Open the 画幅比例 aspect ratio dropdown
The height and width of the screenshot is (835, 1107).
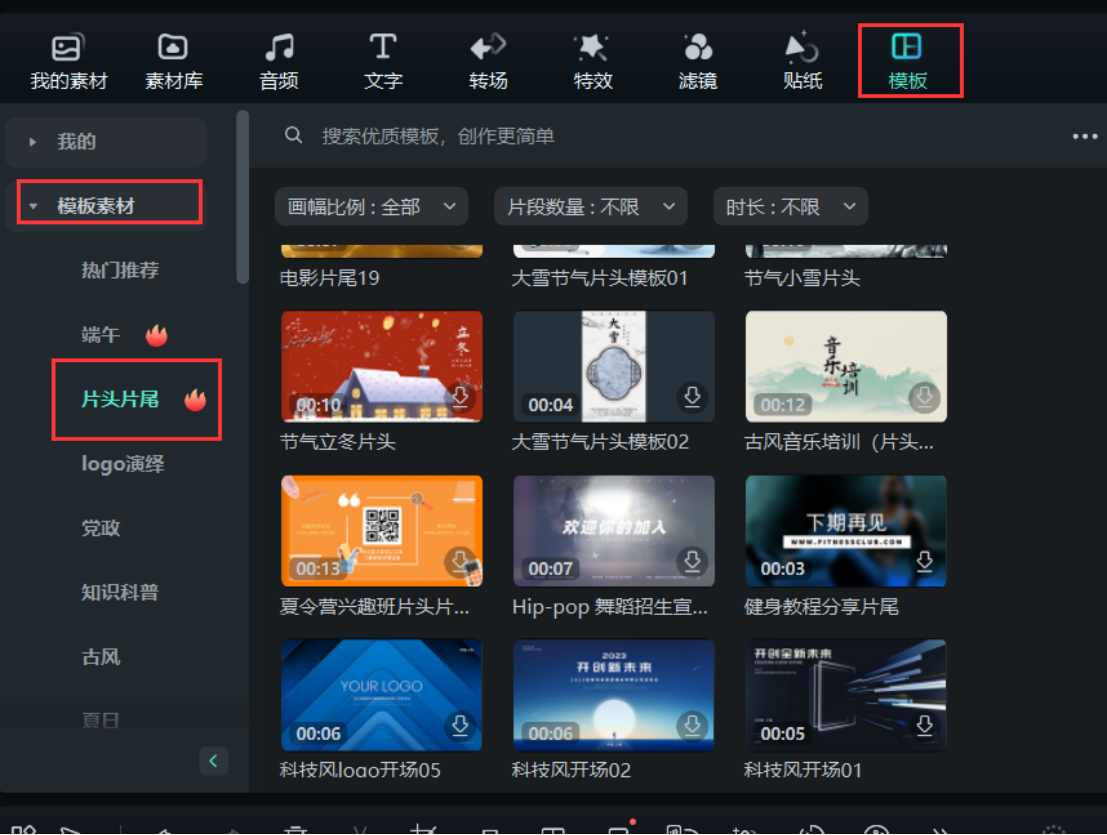pos(371,206)
